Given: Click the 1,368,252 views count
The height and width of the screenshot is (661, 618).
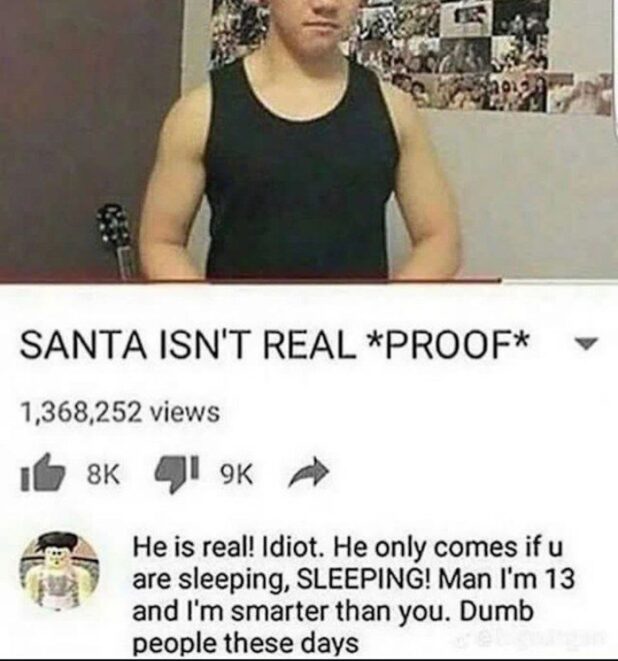Looking at the screenshot, I should click(x=121, y=412).
